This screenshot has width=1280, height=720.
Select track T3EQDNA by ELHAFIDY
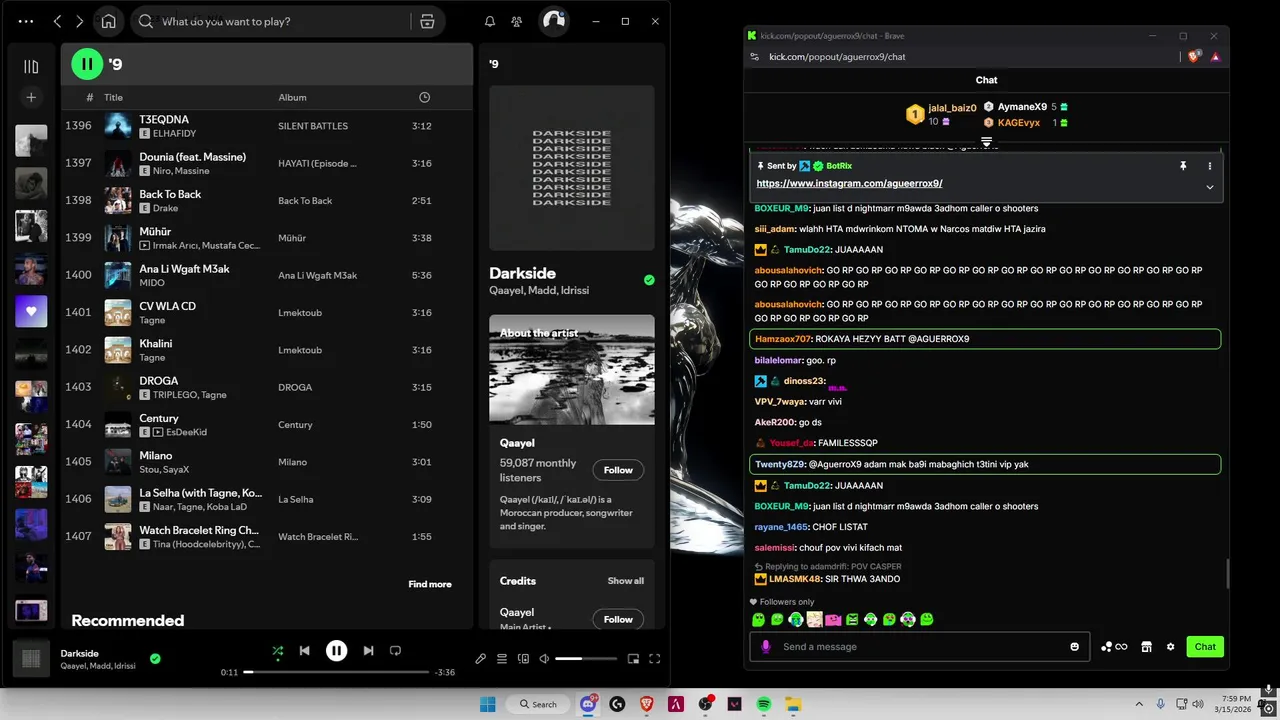[266, 126]
